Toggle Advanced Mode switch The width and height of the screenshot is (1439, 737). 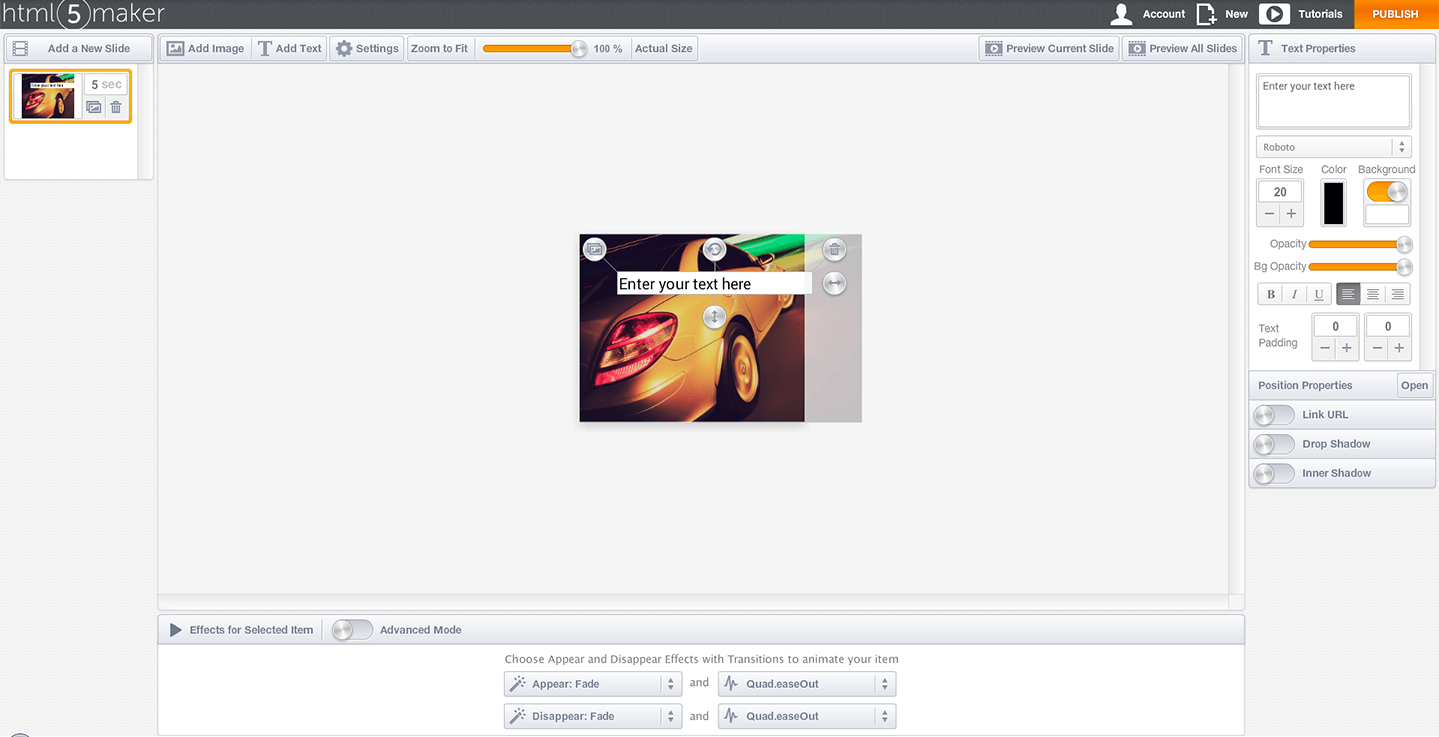pyautogui.click(x=352, y=630)
